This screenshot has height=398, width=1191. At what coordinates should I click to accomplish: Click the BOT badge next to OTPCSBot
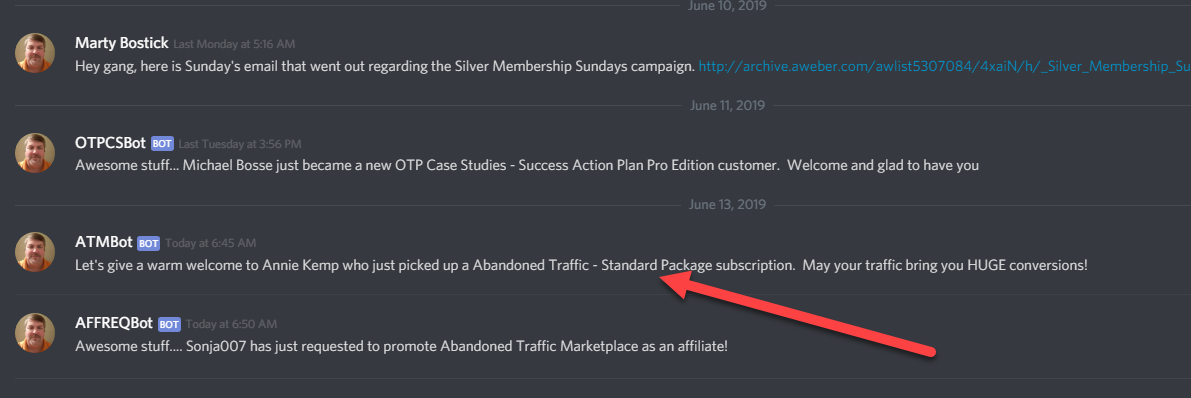click(162, 144)
